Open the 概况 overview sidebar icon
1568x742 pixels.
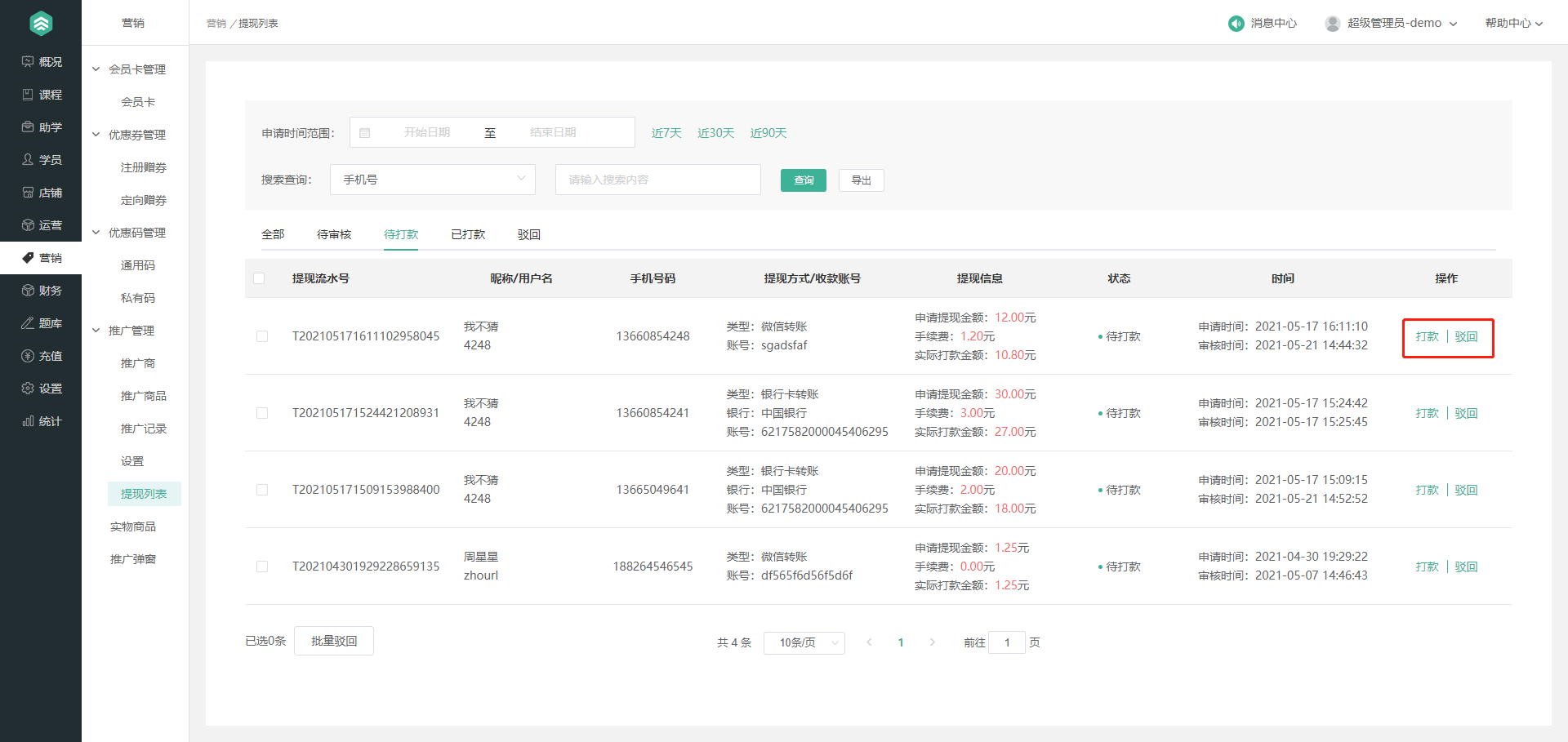pos(28,62)
